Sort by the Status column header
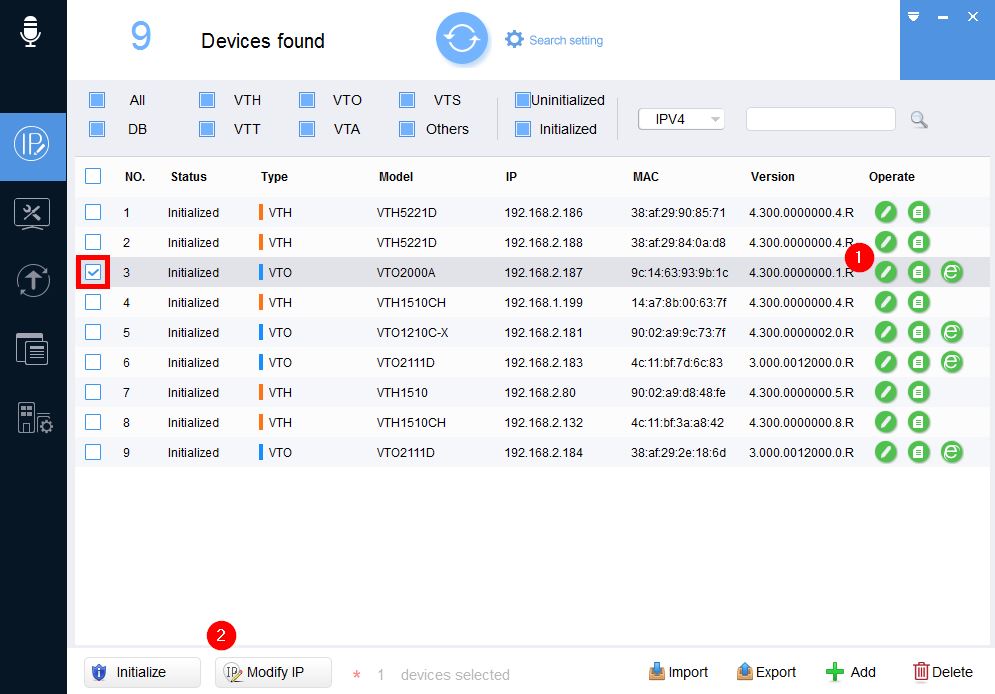This screenshot has width=995, height=694. (x=188, y=176)
